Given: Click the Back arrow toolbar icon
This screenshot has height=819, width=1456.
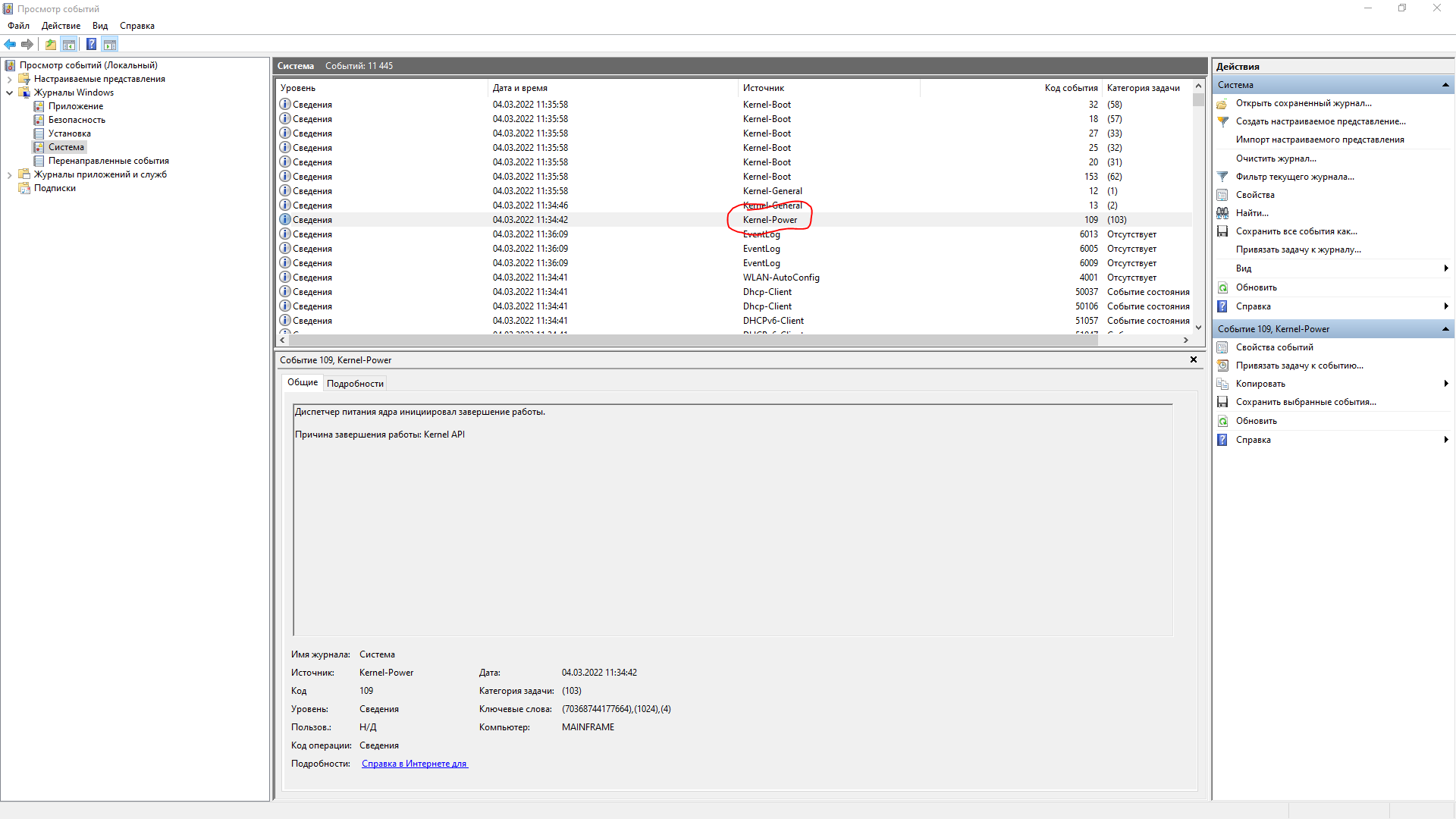Looking at the screenshot, I should (x=10, y=44).
